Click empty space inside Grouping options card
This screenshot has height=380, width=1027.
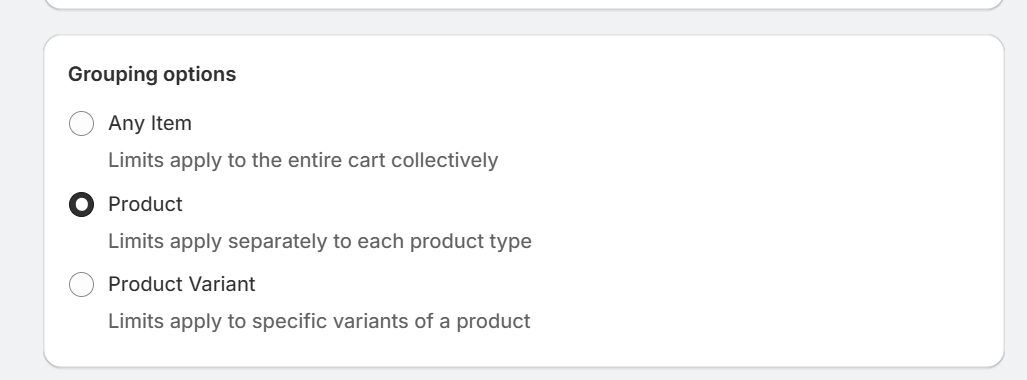click(753, 197)
